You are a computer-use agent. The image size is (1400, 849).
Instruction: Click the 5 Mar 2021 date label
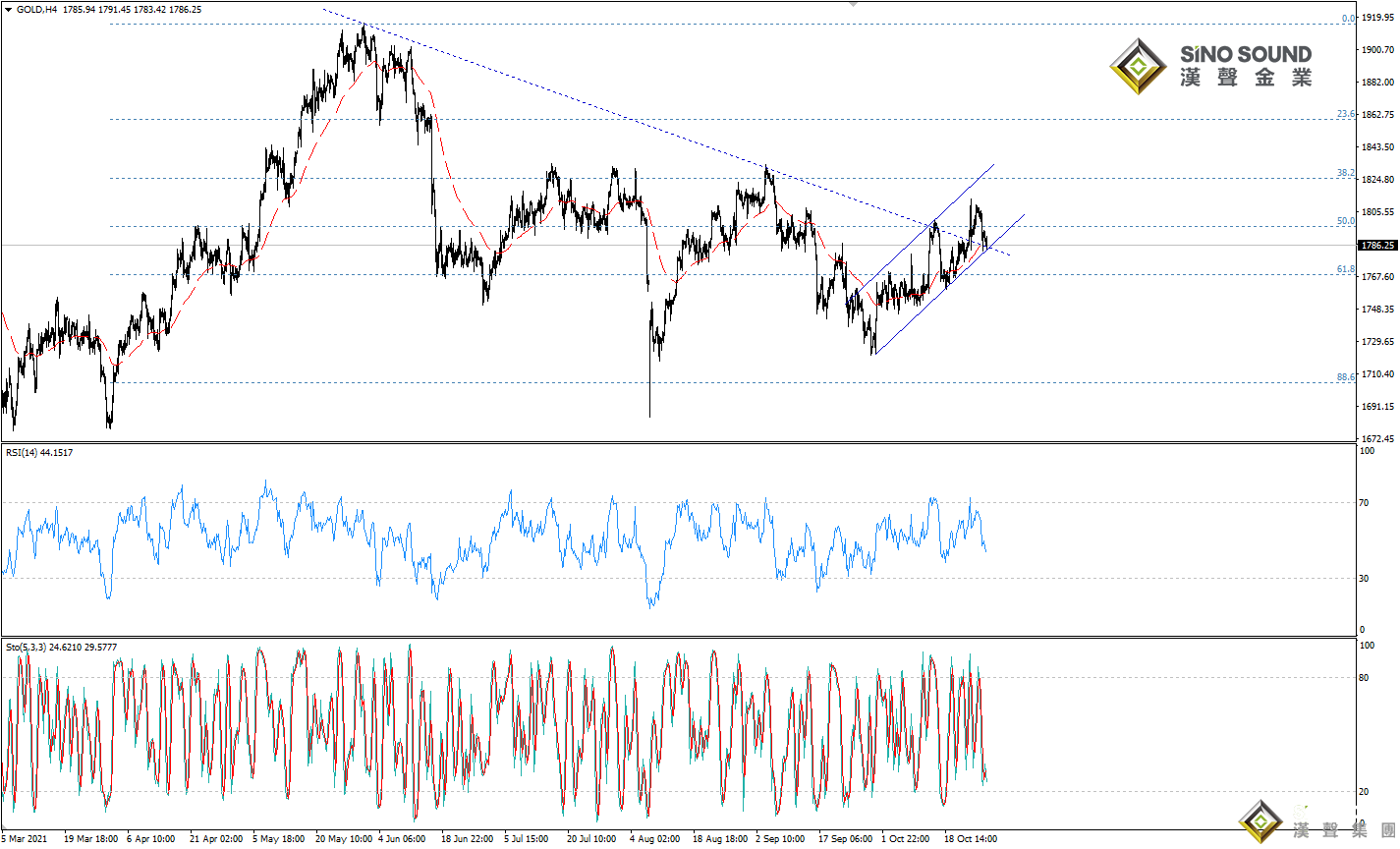pyautogui.click(x=25, y=839)
